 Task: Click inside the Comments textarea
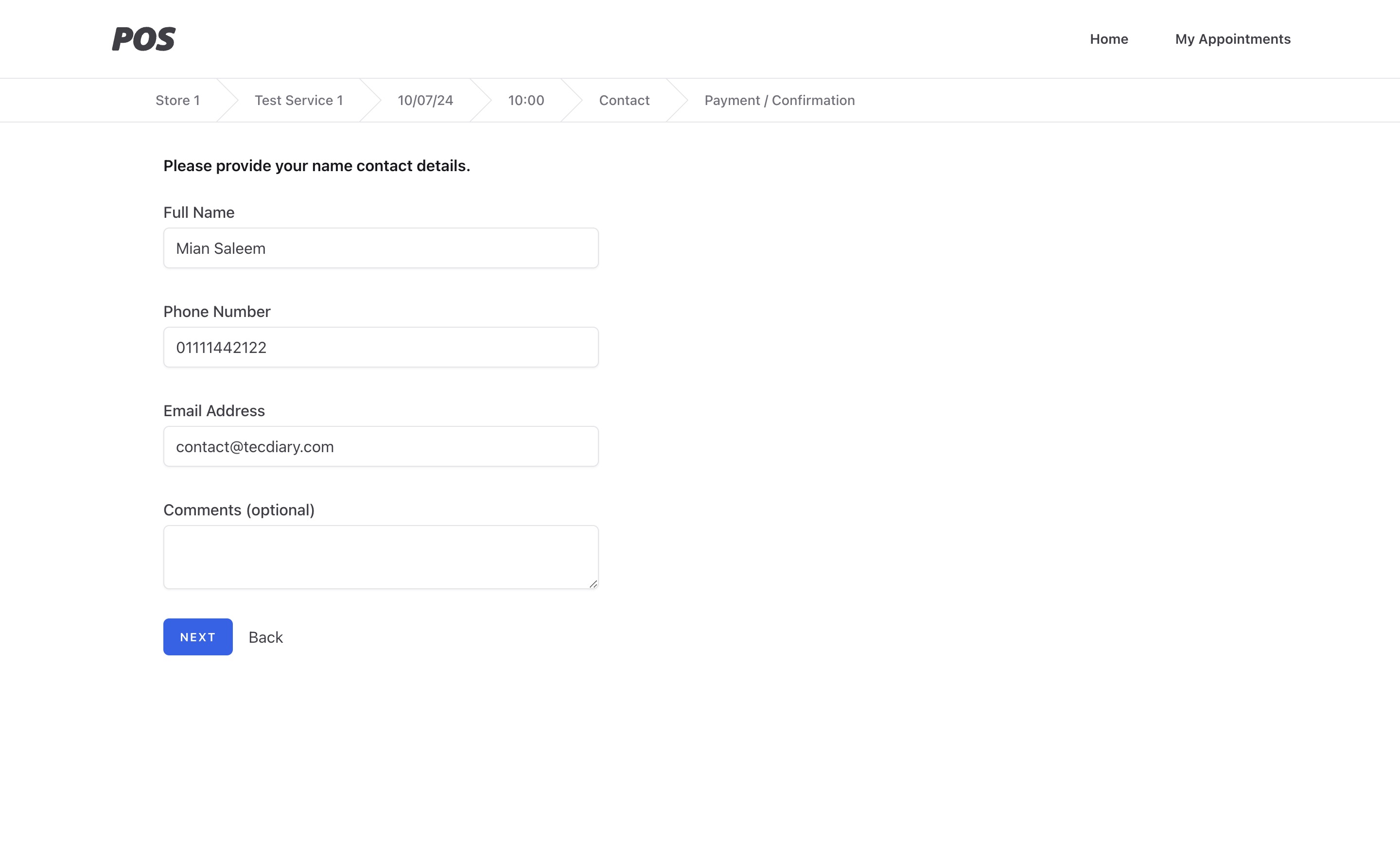pos(381,557)
